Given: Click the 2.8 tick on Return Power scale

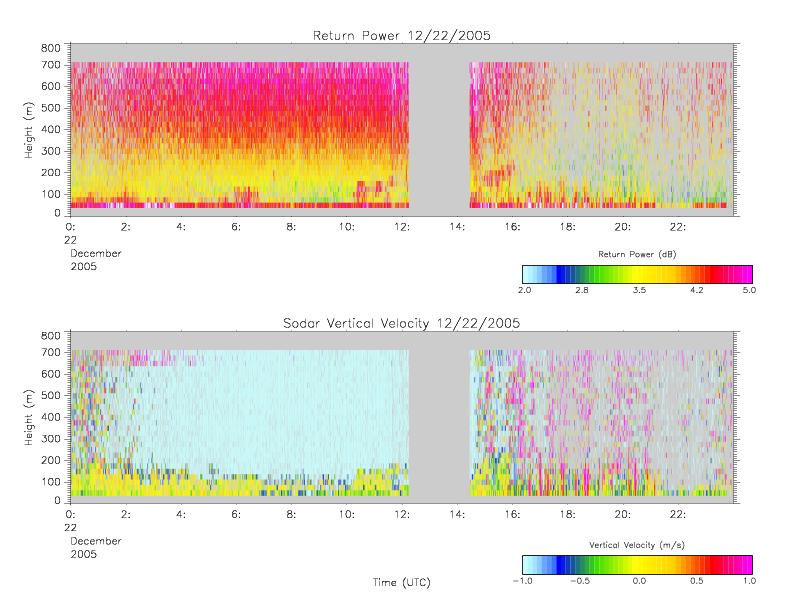Looking at the screenshot, I should point(582,290).
